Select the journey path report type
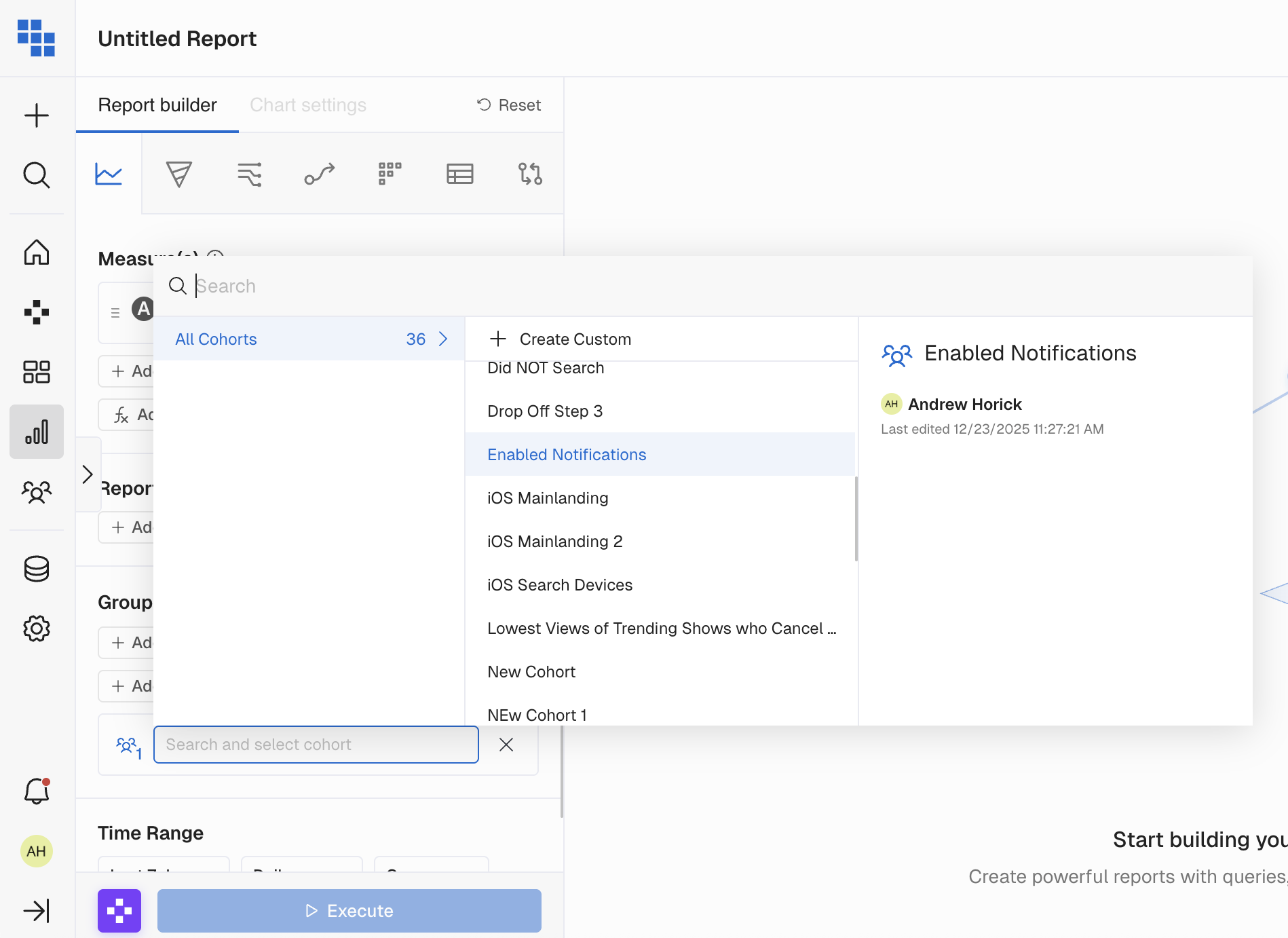Viewport: 1288px width, 938px height. 320,174
